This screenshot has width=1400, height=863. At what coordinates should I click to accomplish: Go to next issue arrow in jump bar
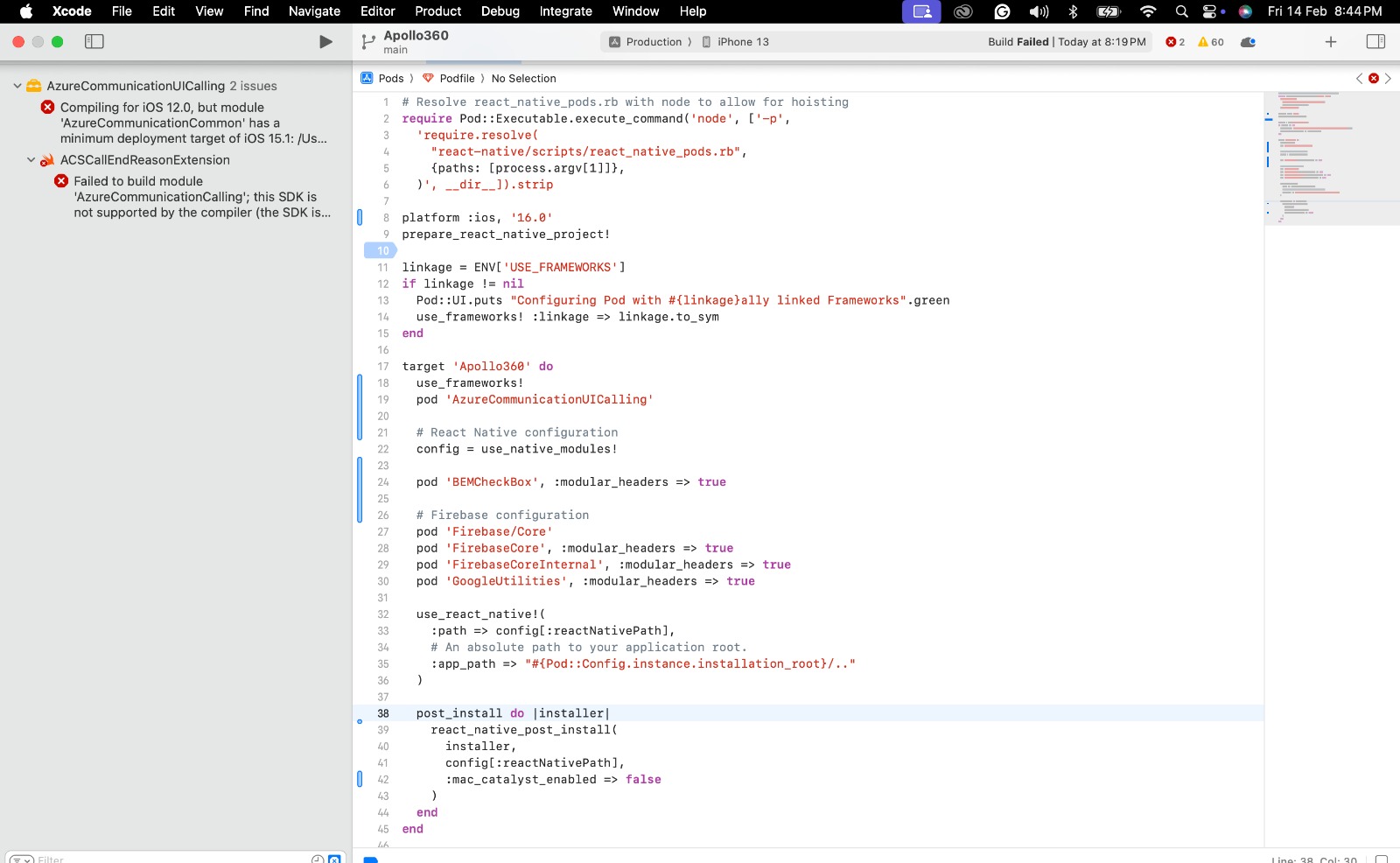click(1388, 79)
